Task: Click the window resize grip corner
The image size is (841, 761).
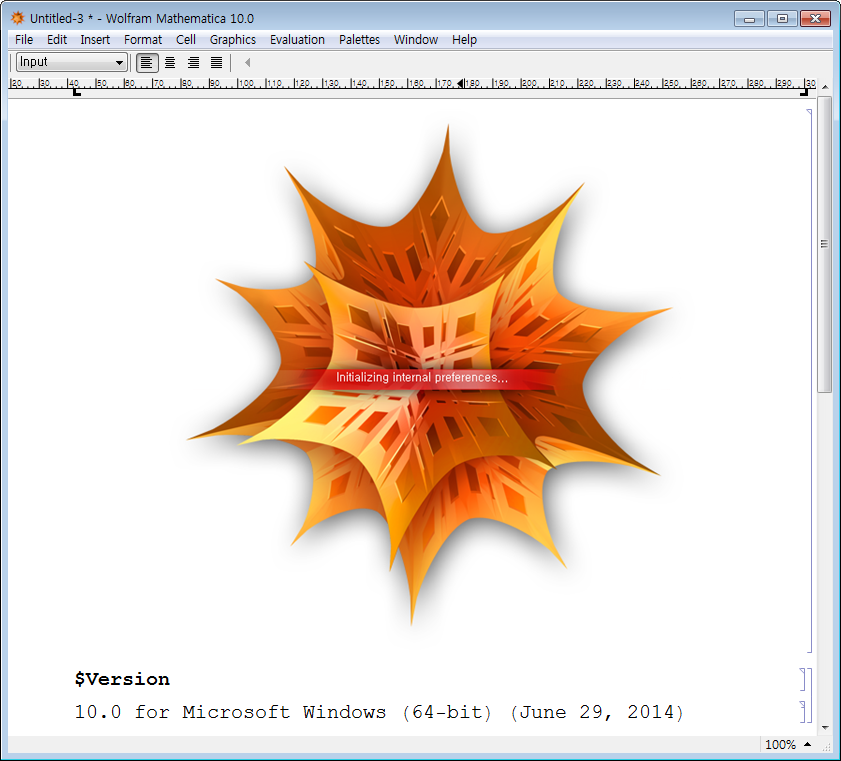Action: 826,746
